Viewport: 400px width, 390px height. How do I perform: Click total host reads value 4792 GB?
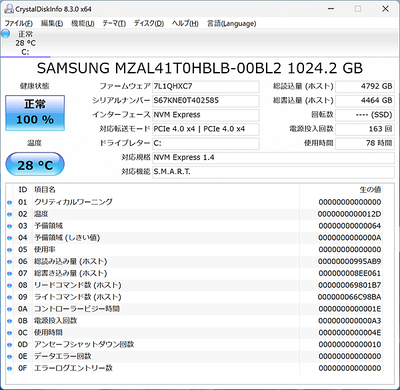click(365, 86)
